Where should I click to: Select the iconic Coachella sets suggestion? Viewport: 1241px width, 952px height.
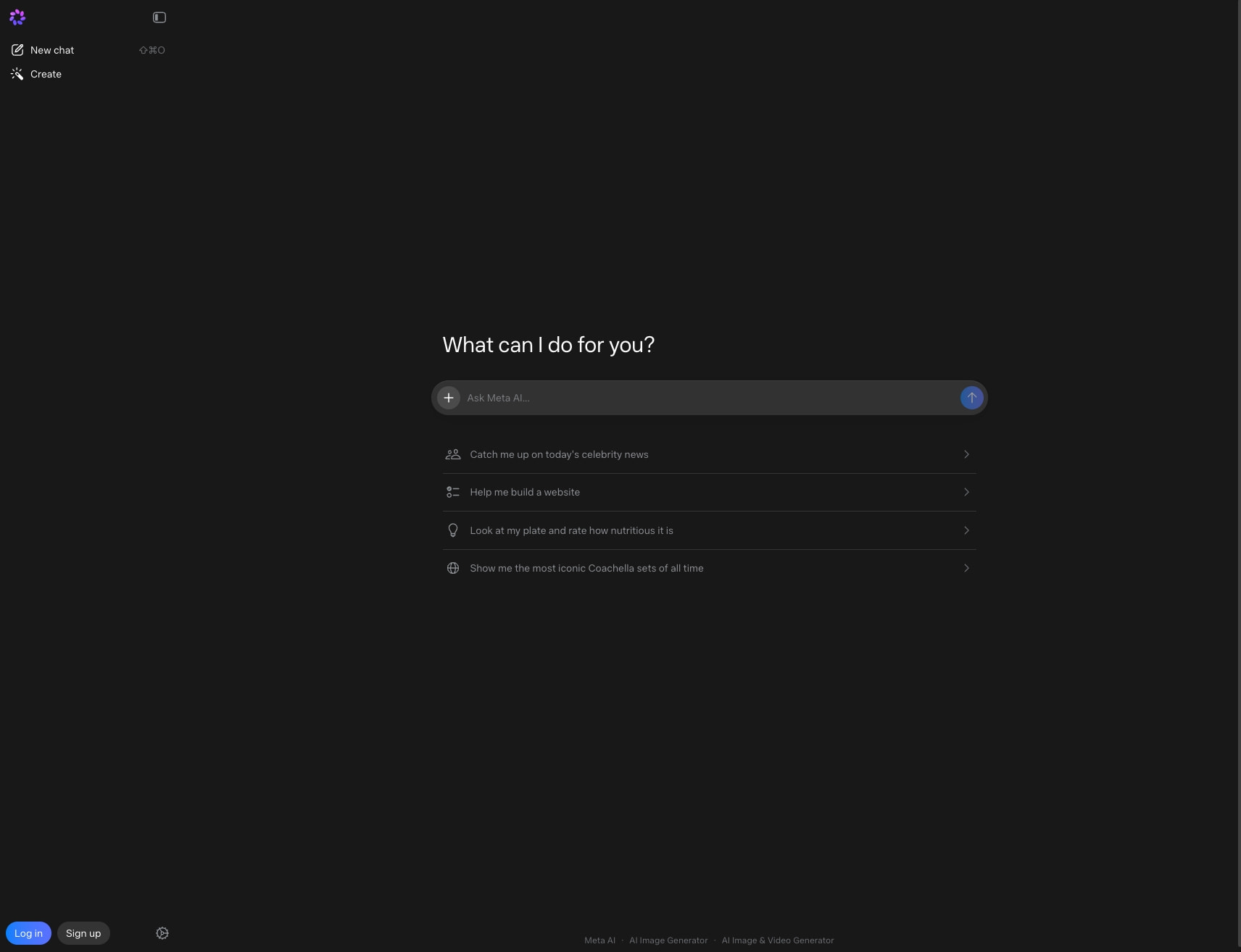[709, 568]
